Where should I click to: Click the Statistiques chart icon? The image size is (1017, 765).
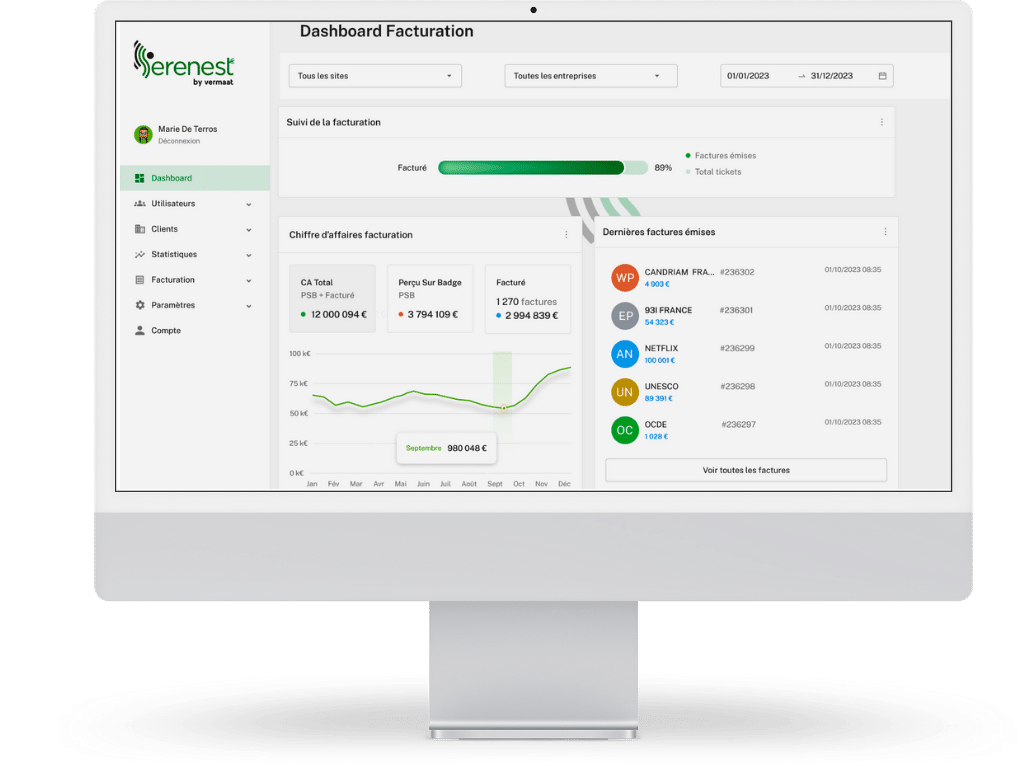tap(137, 254)
